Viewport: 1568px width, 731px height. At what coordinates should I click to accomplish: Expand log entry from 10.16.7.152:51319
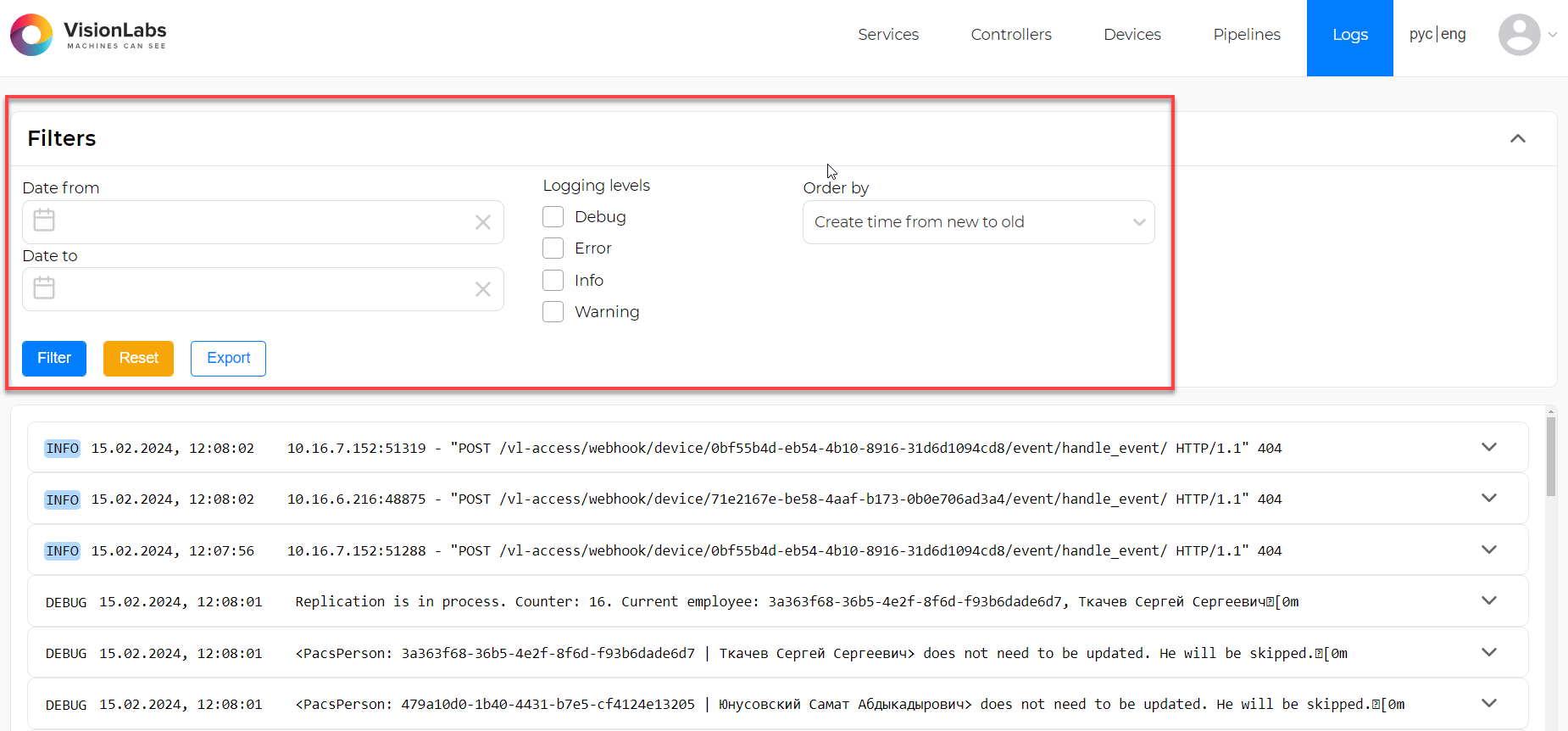pos(1489,447)
